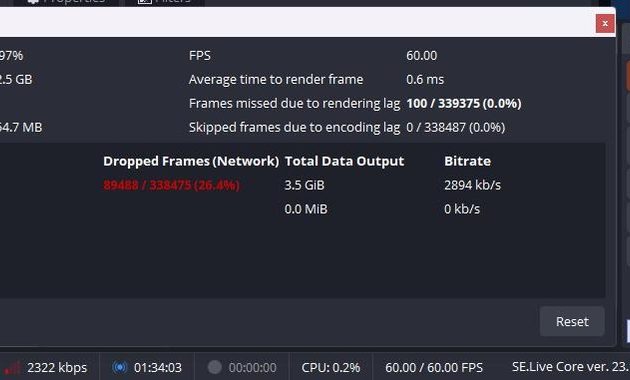
Task: Click the gray recording status dot
Action: [215, 367]
